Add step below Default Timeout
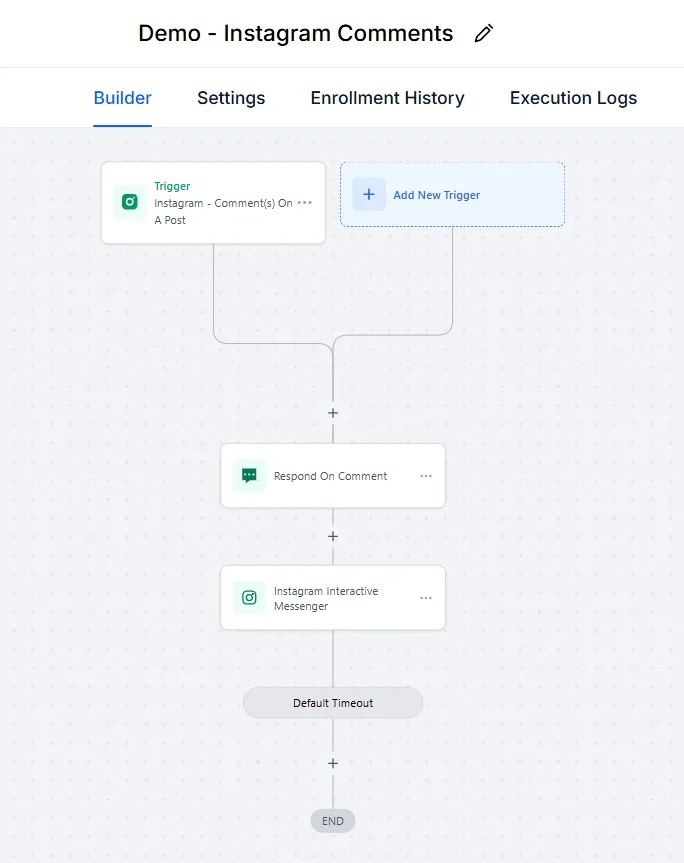 pyautogui.click(x=333, y=763)
